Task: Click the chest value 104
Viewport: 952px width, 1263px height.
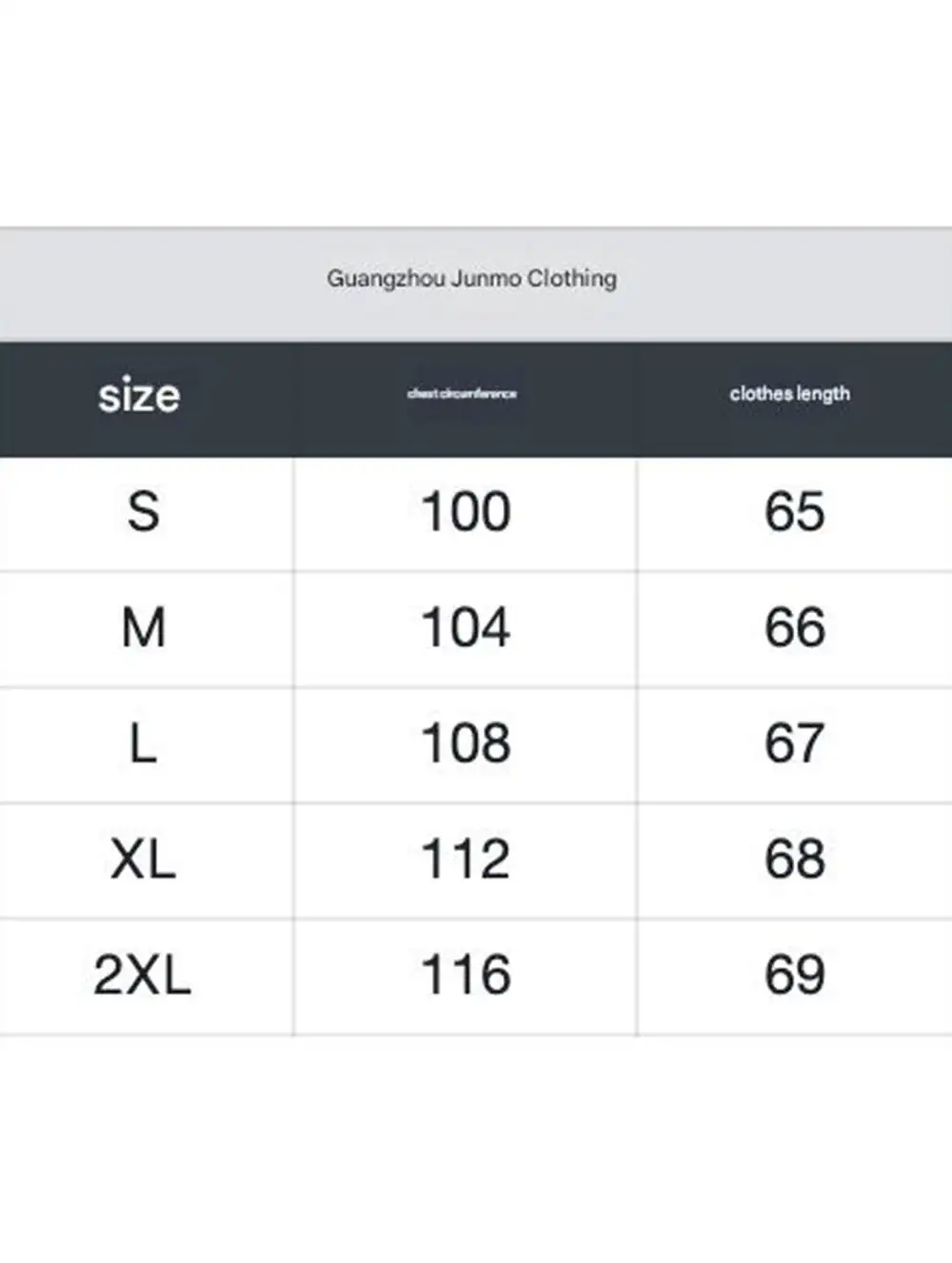Action: coord(466,628)
